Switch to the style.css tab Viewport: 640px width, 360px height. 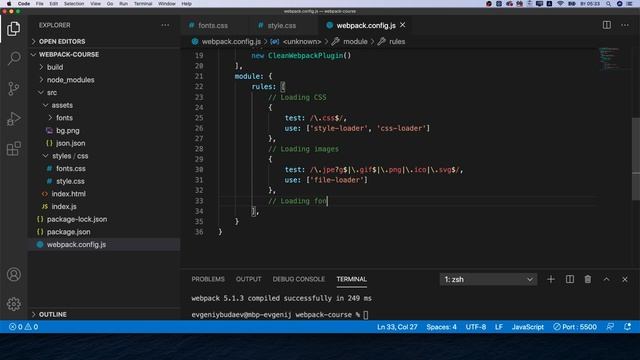point(282,25)
